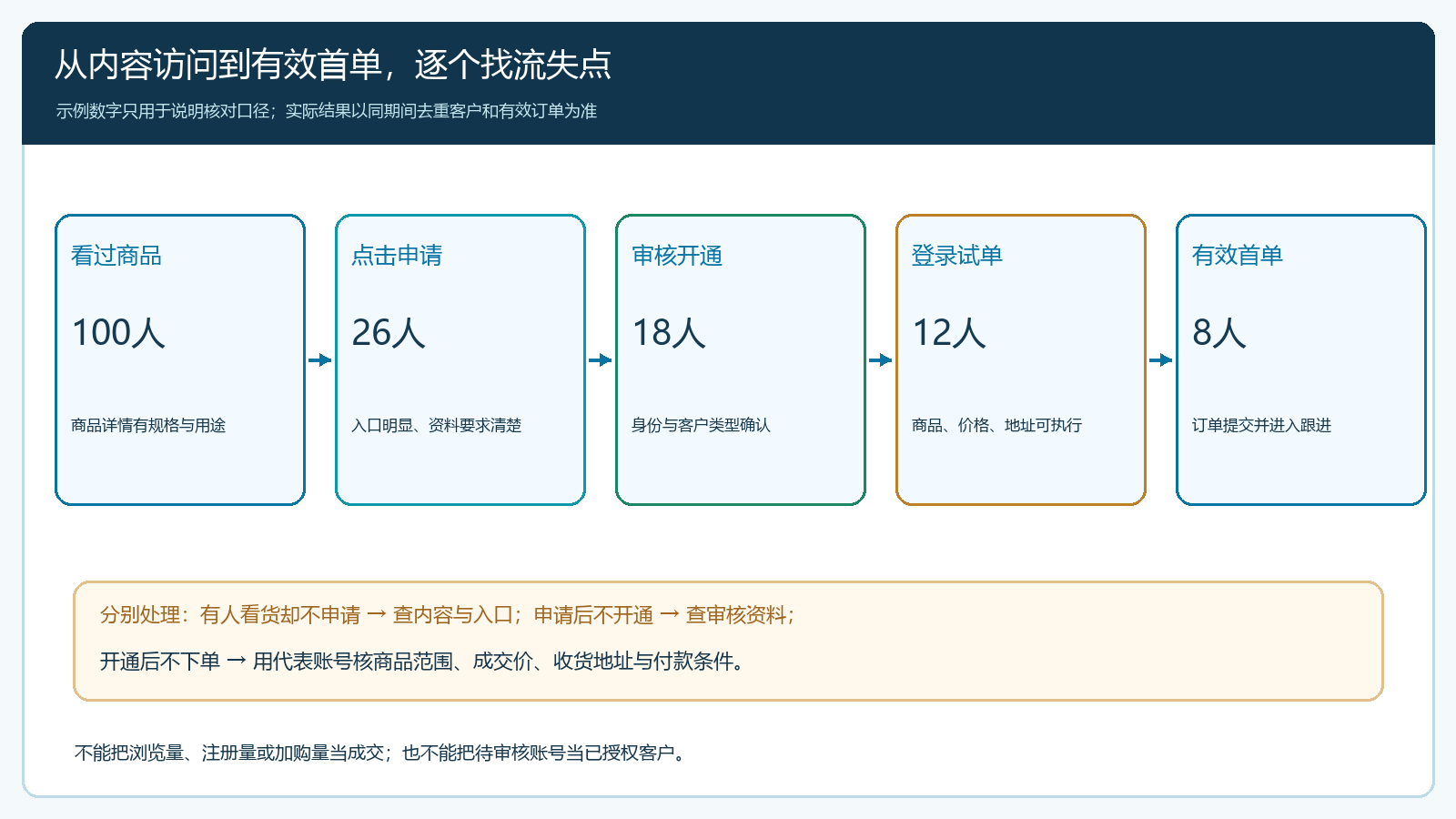Click the 26人 value
Screen dimensions: 1456x819
pyautogui.click(x=389, y=332)
